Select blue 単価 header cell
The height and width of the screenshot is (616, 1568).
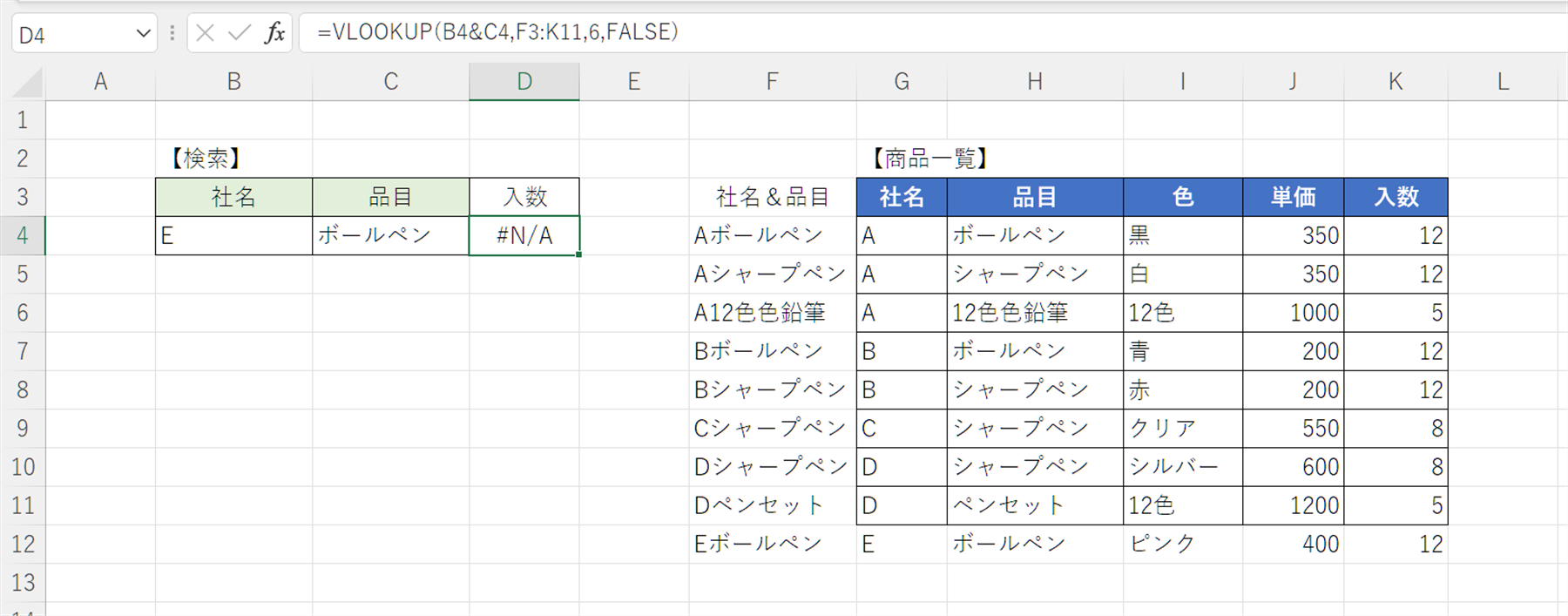[x=1294, y=197]
